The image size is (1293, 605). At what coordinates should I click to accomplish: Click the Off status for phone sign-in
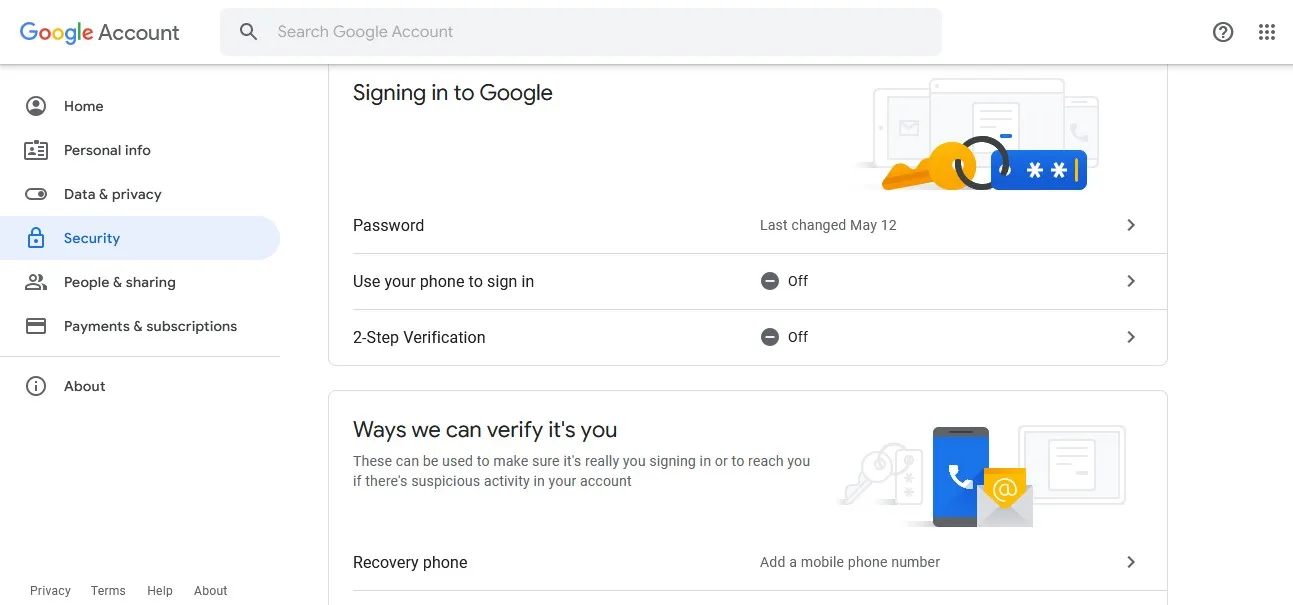[x=785, y=281]
